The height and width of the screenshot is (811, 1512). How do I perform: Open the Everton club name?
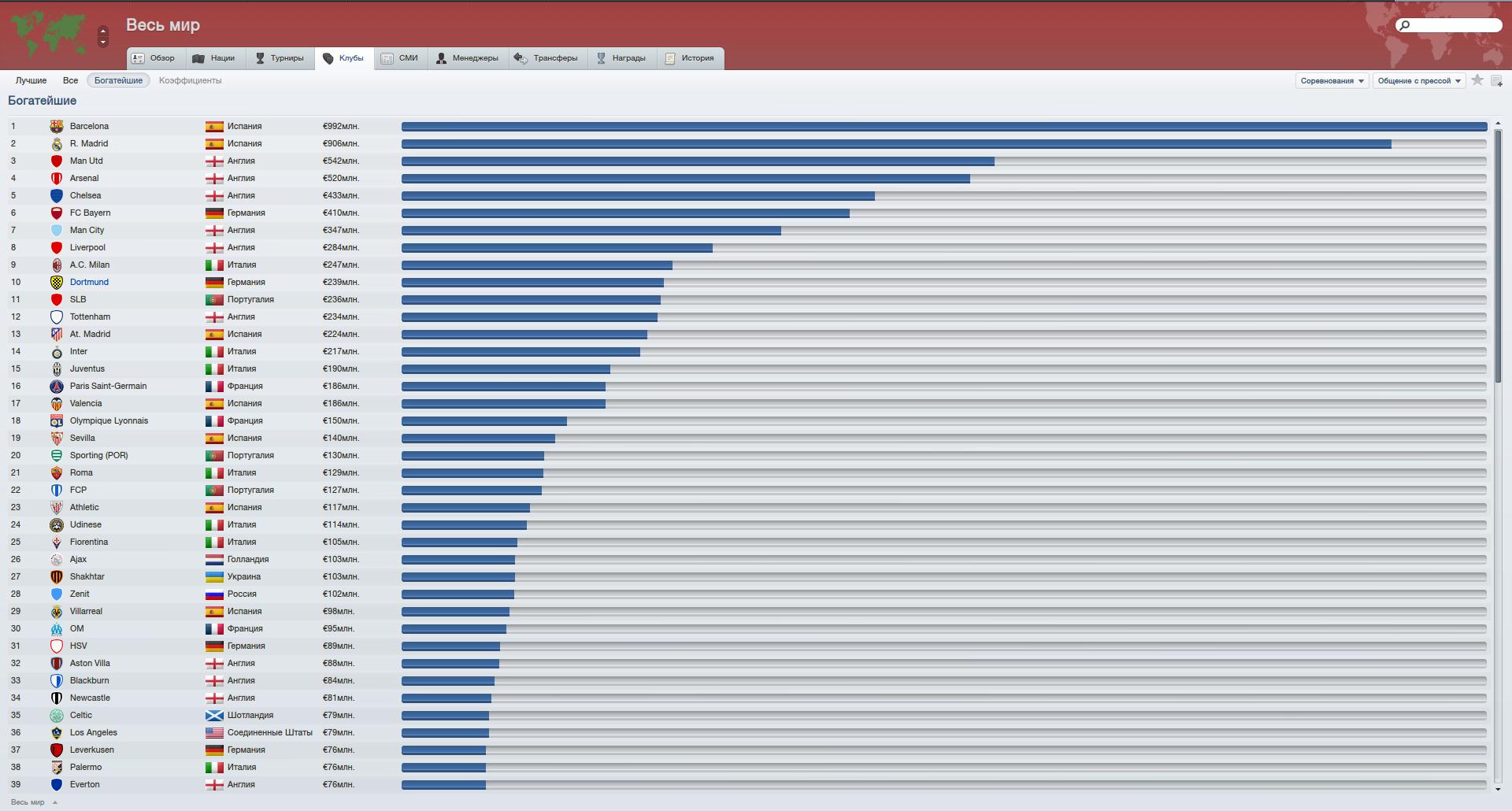84,784
